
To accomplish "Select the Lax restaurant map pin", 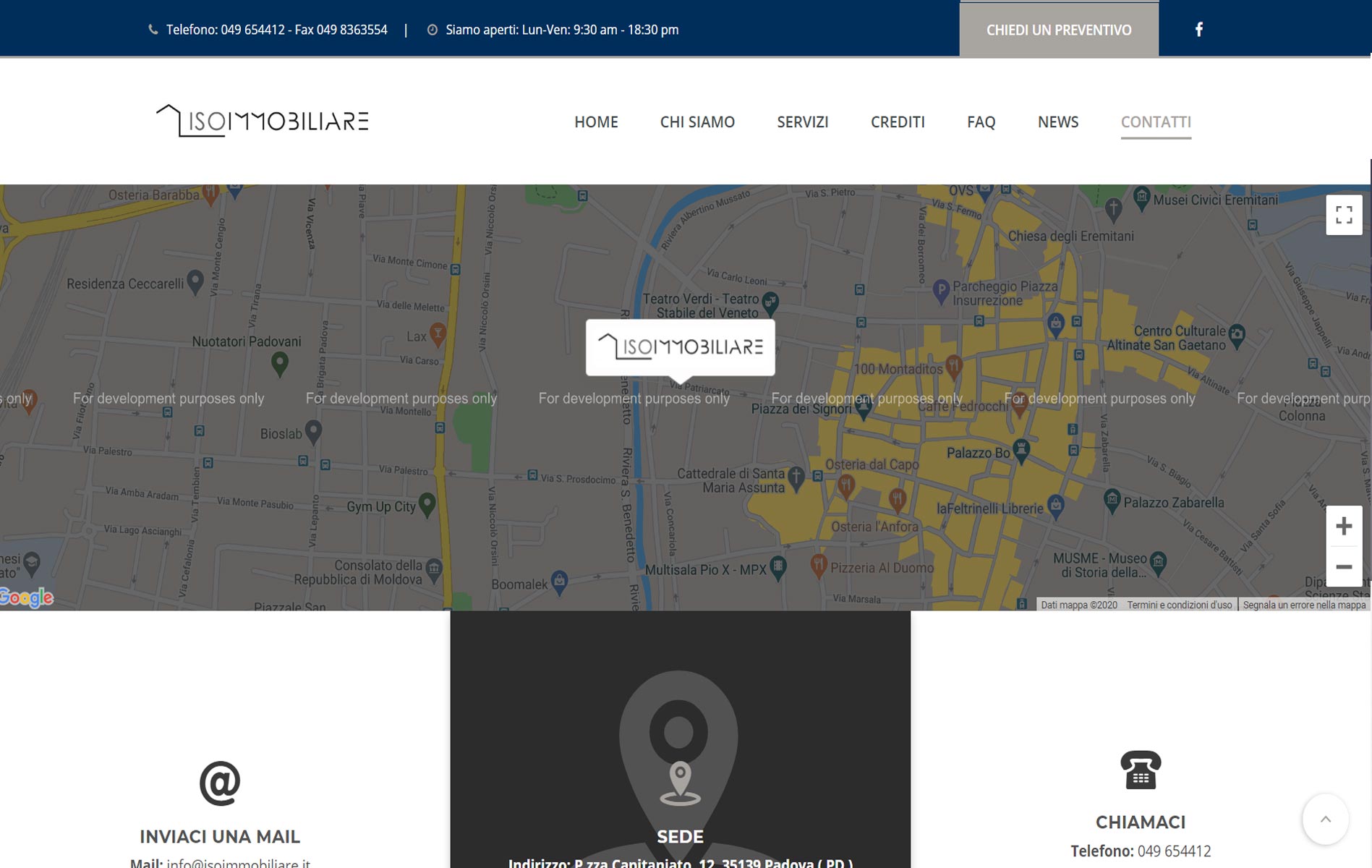I will (x=438, y=333).
